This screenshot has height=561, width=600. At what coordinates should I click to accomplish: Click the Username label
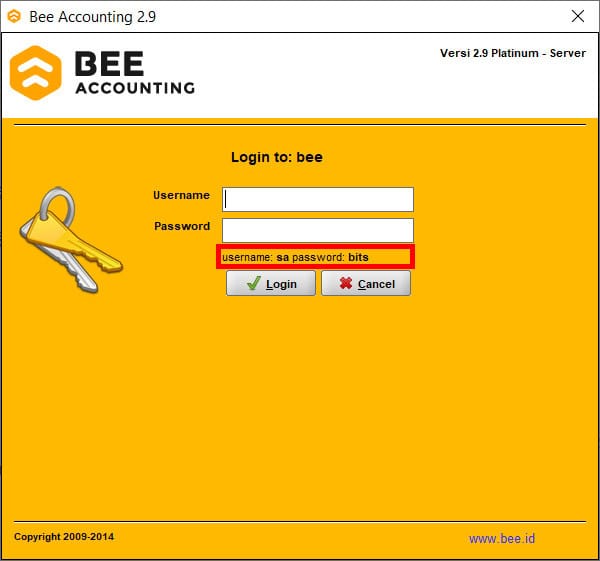pos(181,195)
